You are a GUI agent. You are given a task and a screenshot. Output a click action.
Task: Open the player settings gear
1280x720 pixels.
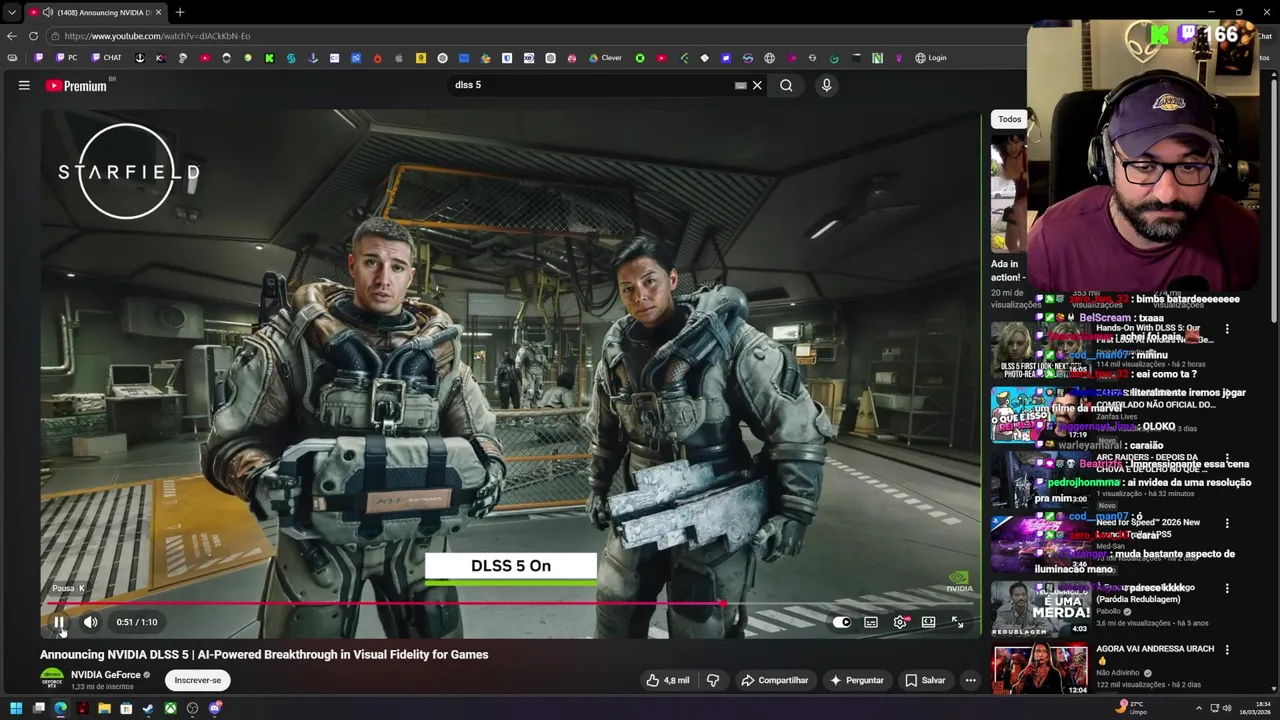pos(900,622)
